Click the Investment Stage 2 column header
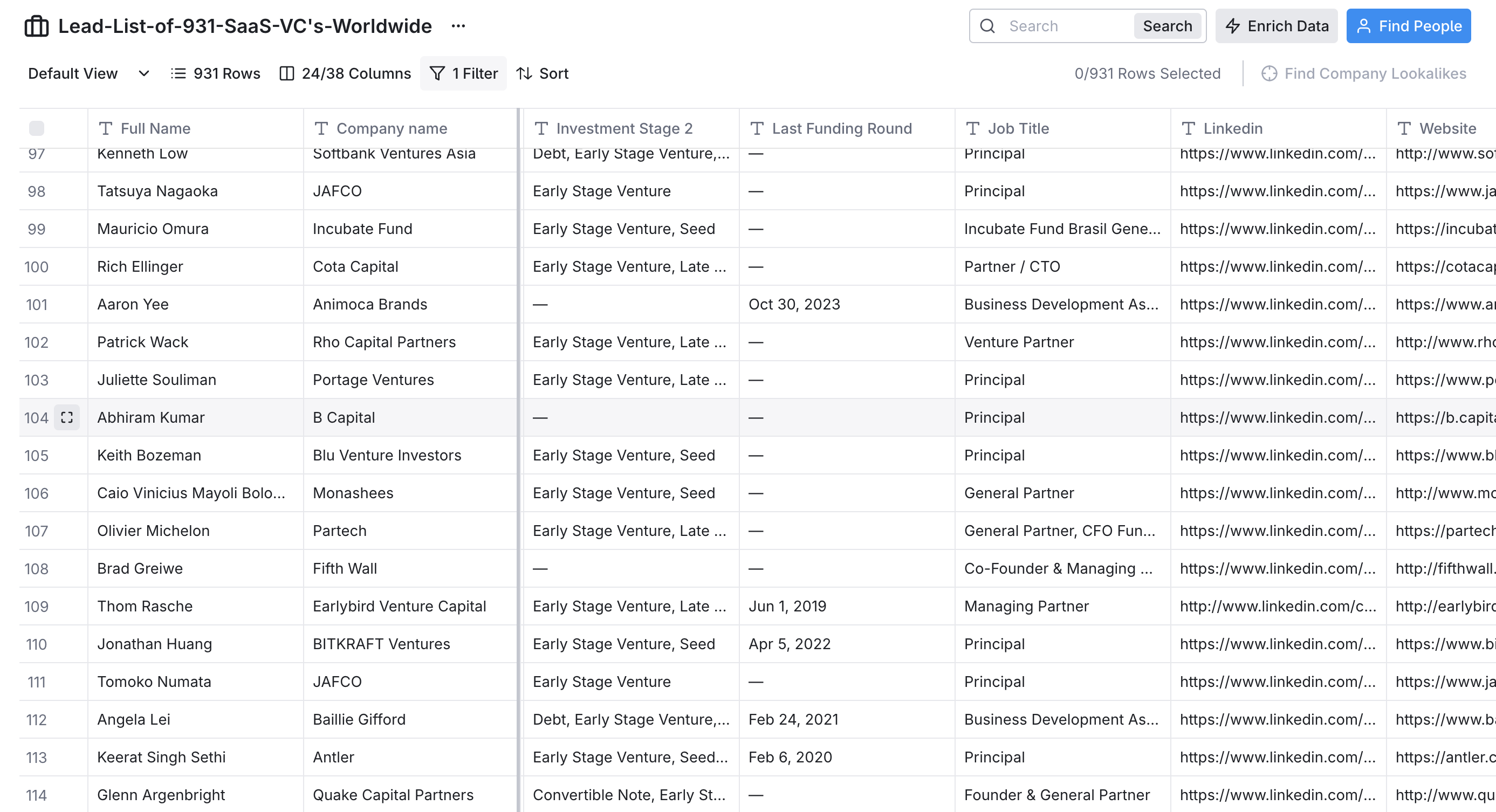Viewport: 1496px width, 812px height. pos(624,128)
